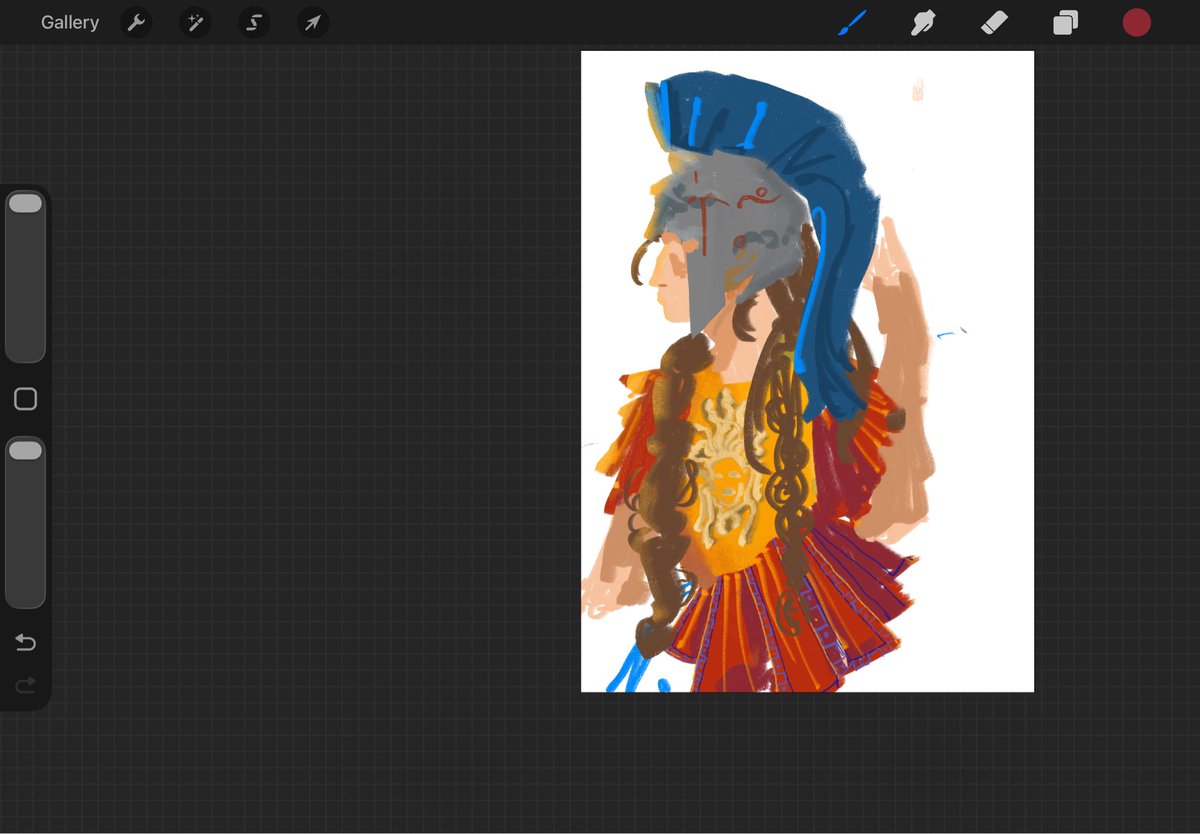Click the brush size slider handle

pyautogui.click(x=25, y=203)
